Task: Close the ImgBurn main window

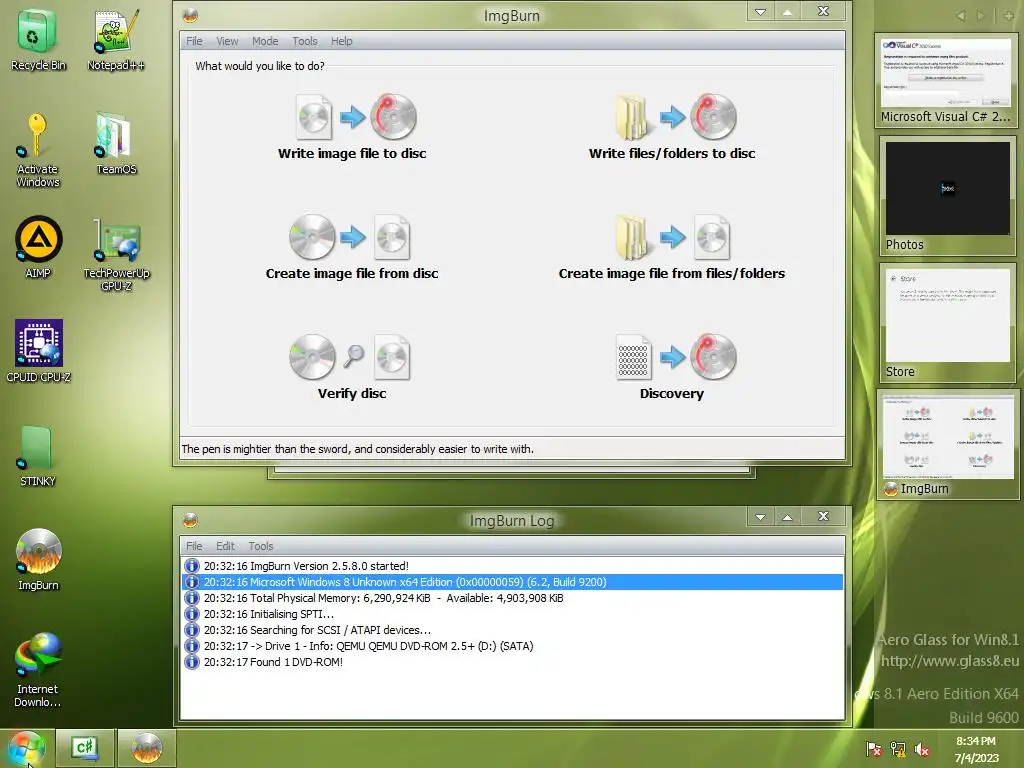Action: pyautogui.click(x=824, y=12)
